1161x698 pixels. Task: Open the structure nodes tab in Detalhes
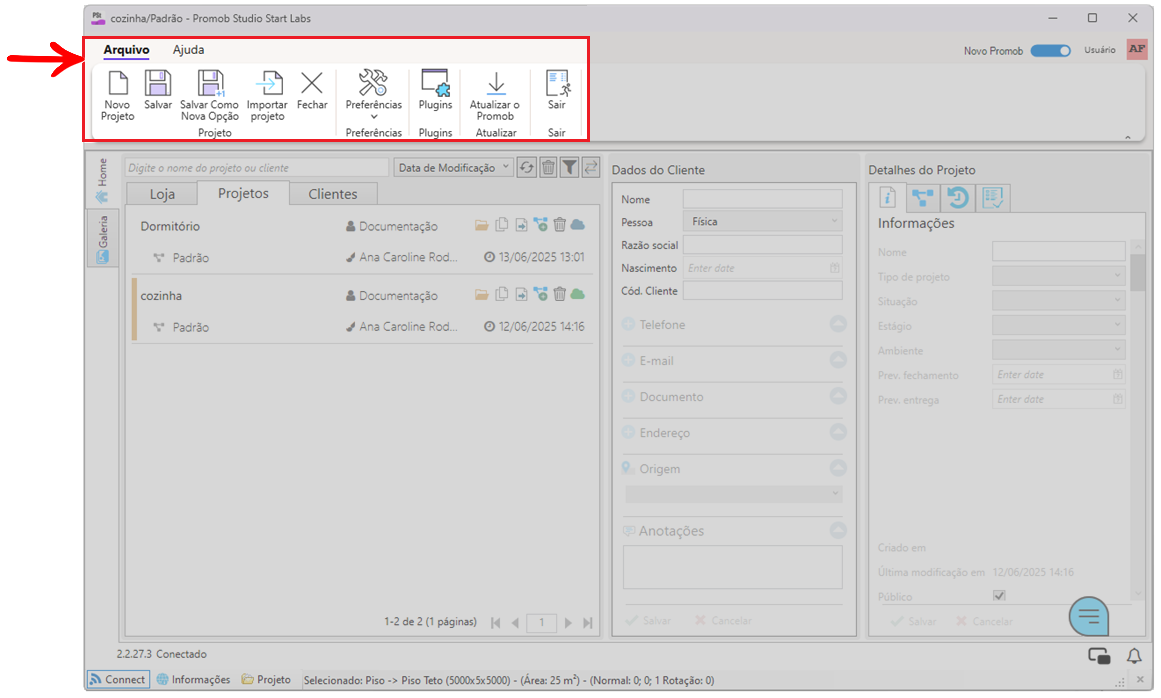923,198
